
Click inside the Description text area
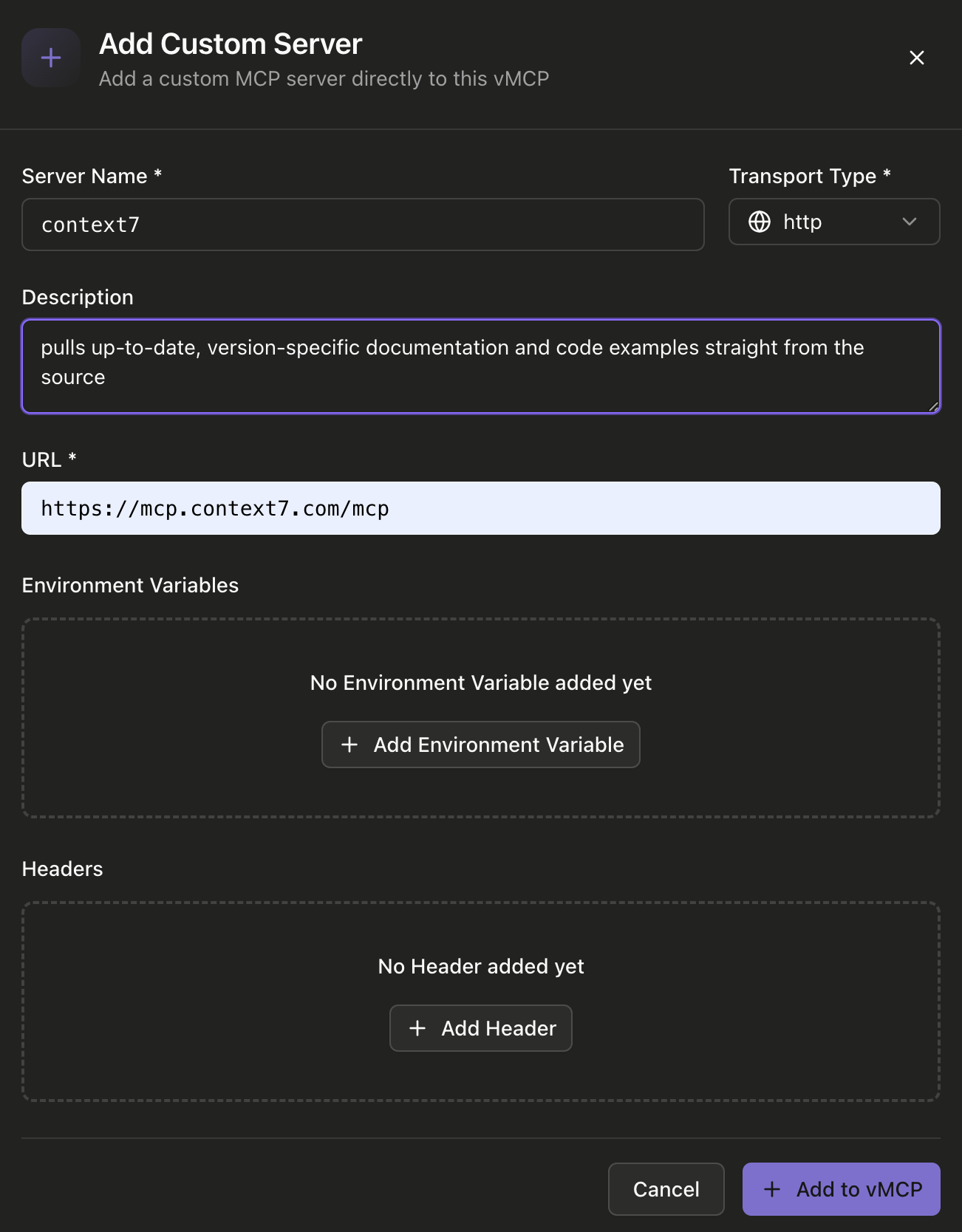click(481, 366)
